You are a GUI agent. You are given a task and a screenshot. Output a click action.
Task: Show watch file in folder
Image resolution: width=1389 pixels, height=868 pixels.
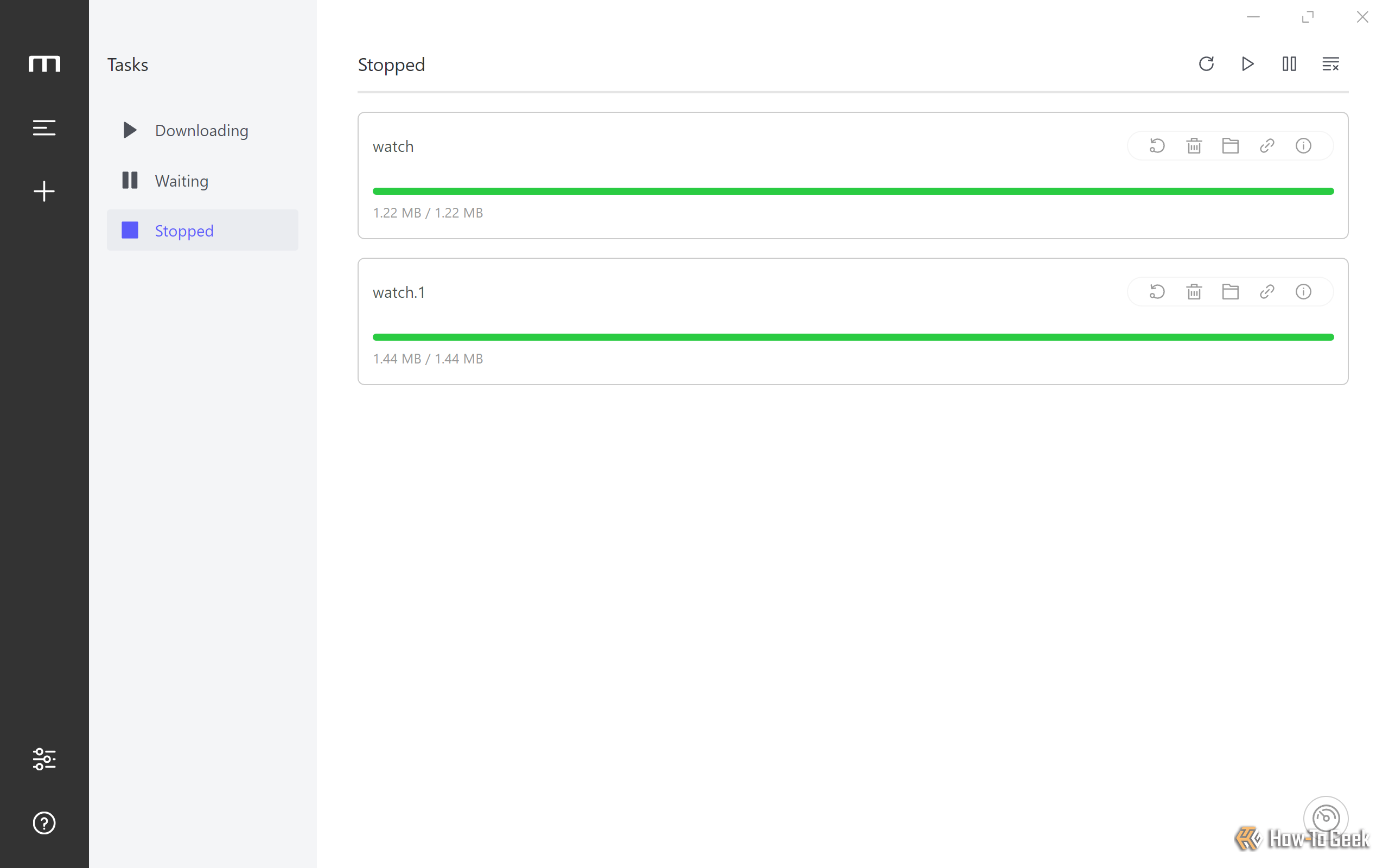(x=1230, y=146)
